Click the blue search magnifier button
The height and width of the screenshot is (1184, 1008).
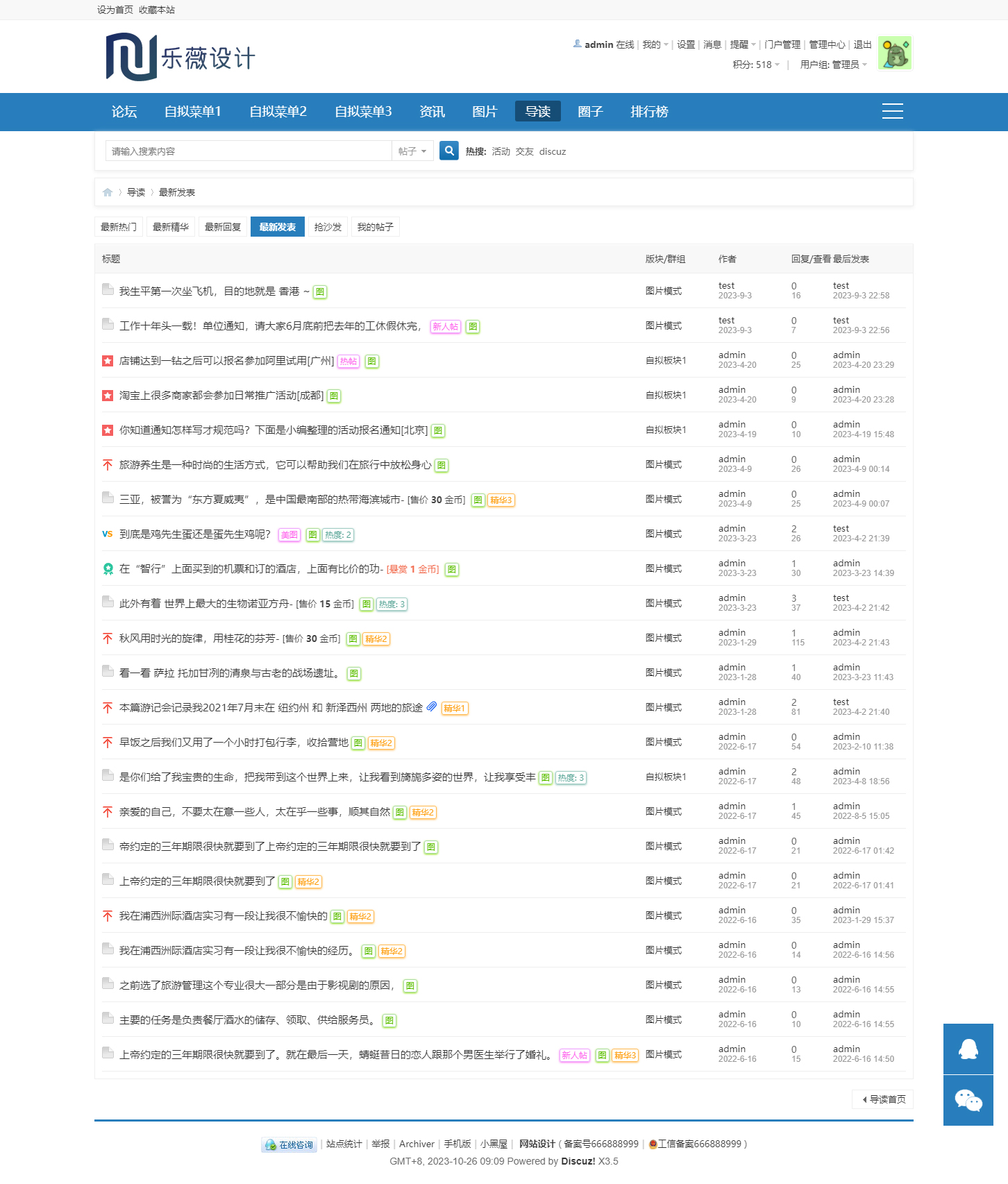[x=448, y=151]
